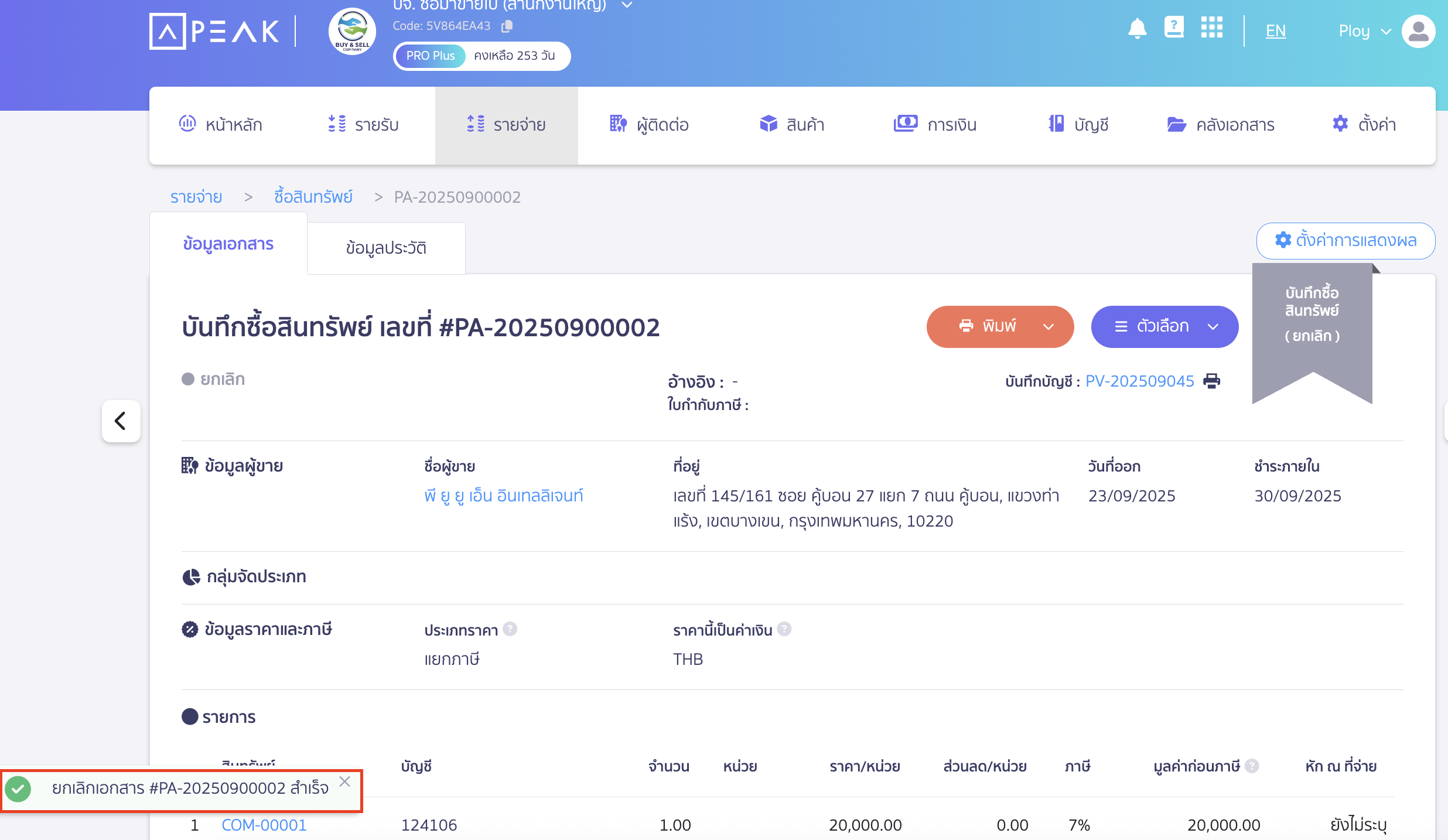Click the notification bell icon
The height and width of the screenshot is (840, 1448).
[1137, 28]
